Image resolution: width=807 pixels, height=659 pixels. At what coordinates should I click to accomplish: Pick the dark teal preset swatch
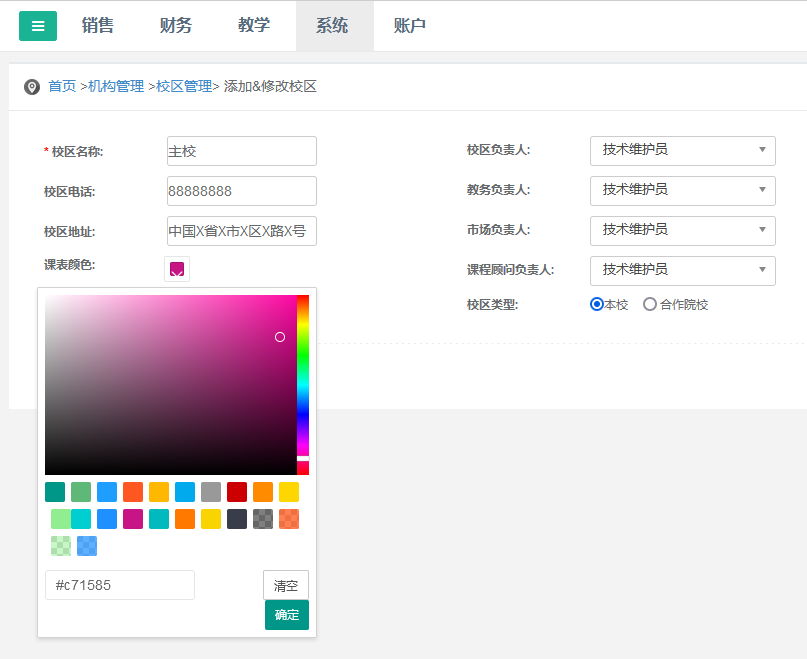tap(55, 492)
